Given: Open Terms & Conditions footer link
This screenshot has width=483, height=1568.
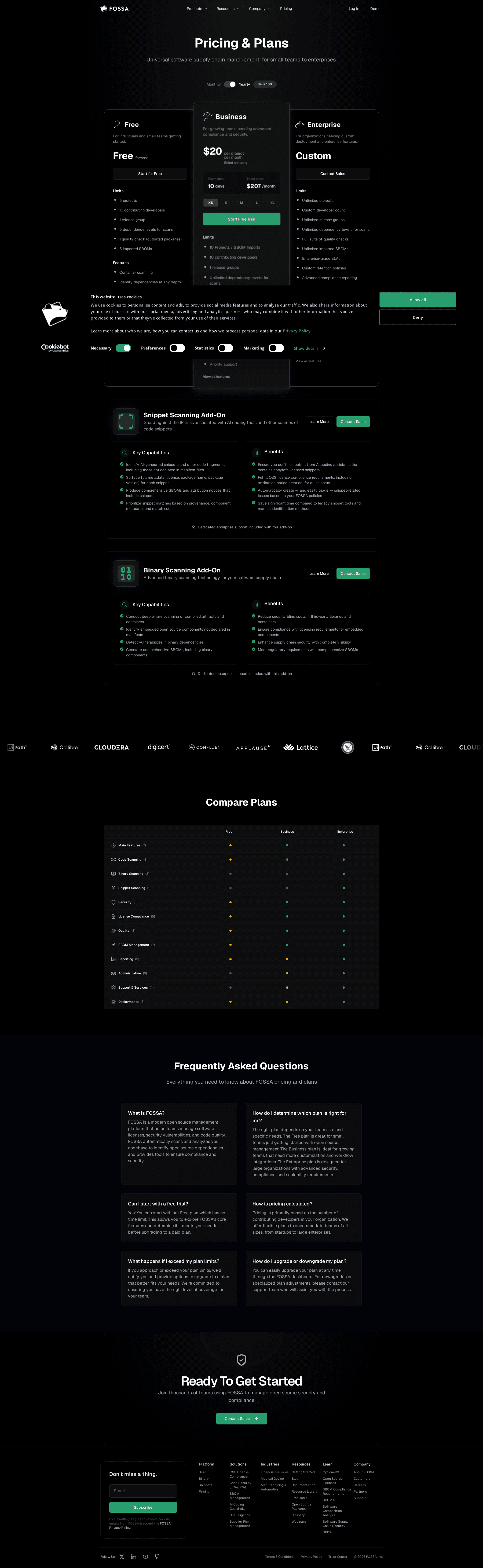Looking at the screenshot, I should pyautogui.click(x=280, y=1556).
